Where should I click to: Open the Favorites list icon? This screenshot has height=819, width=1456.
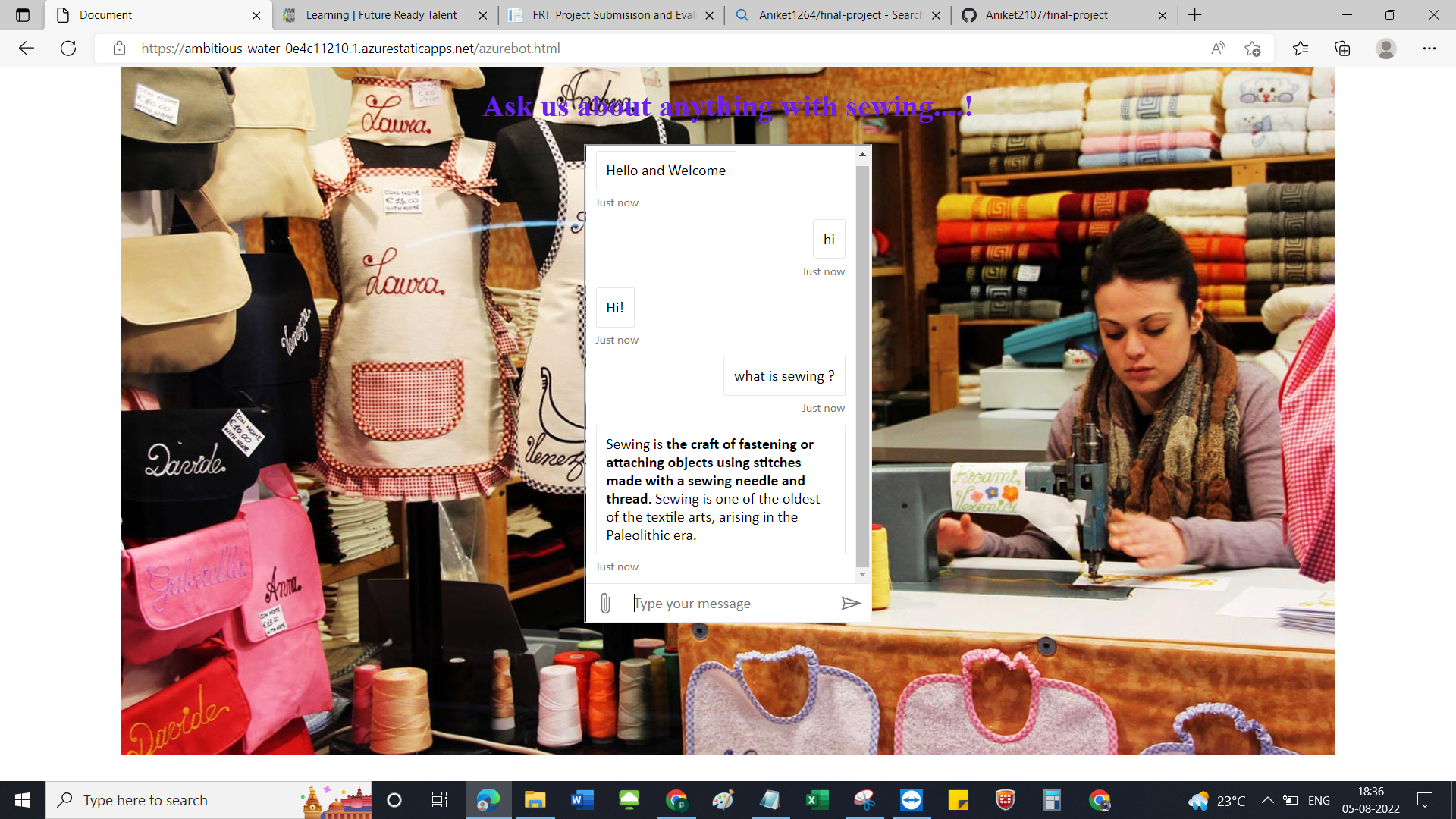tap(1301, 49)
